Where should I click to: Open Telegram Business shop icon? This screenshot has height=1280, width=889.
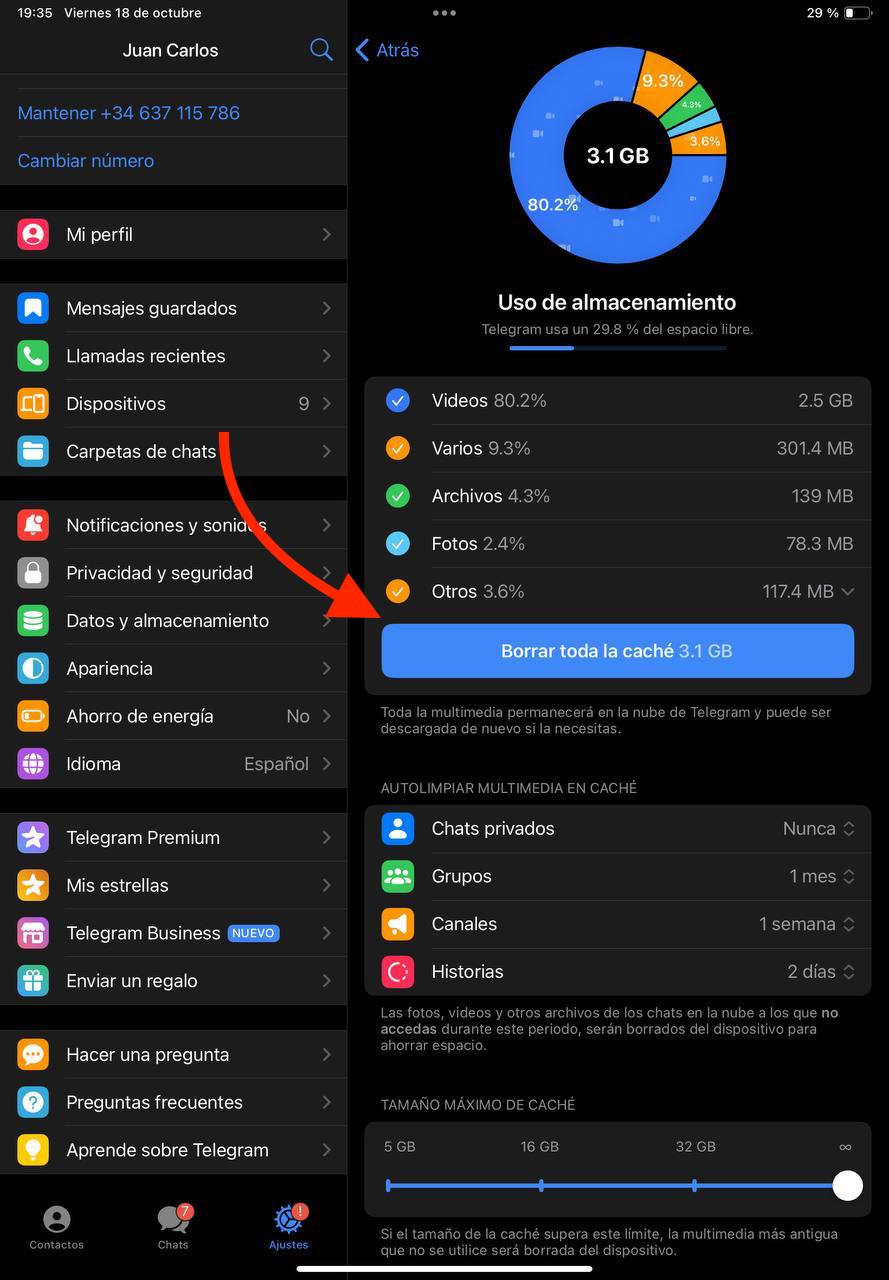[33, 933]
